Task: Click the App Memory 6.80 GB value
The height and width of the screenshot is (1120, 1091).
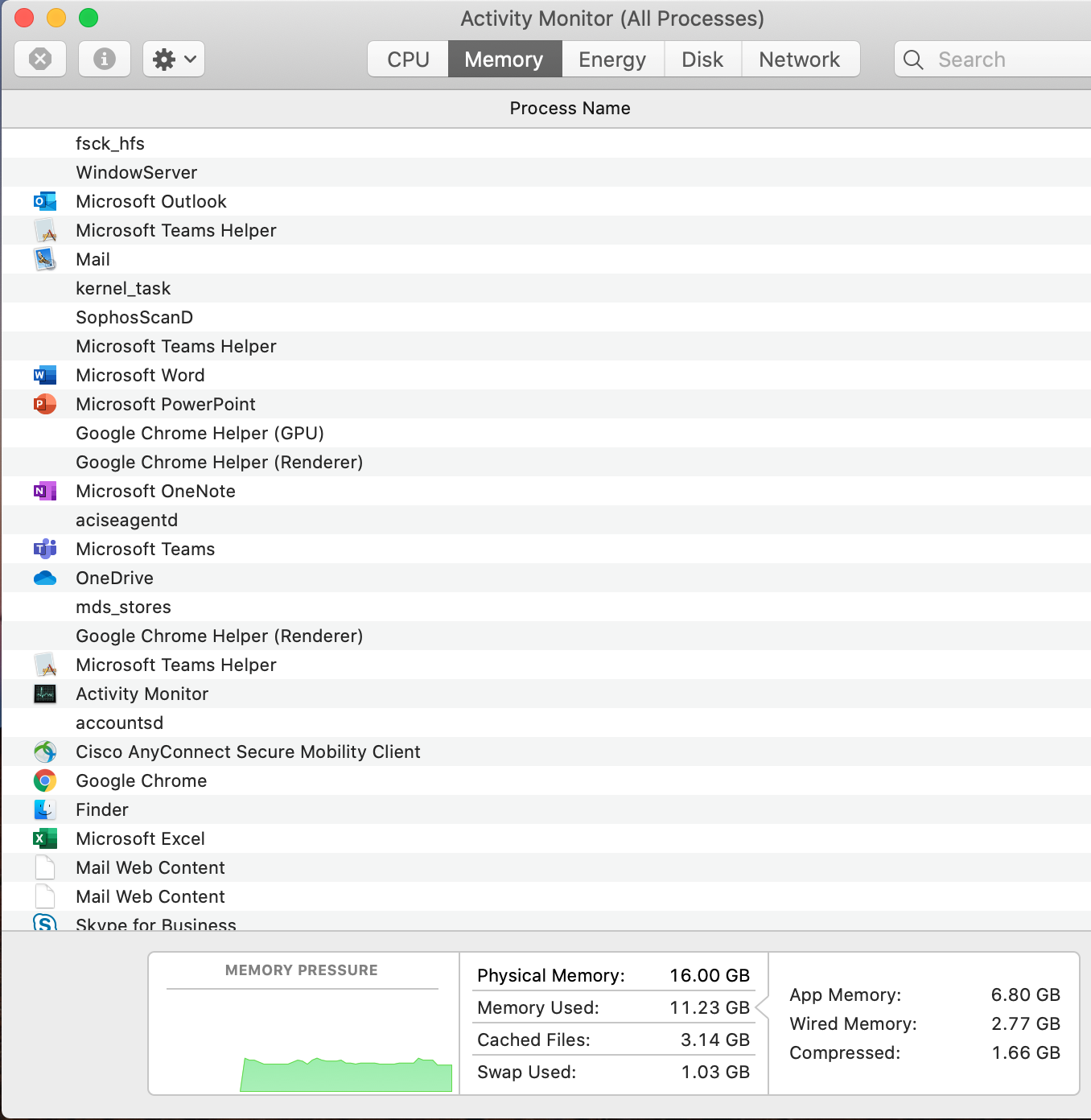Action: coord(1026,995)
